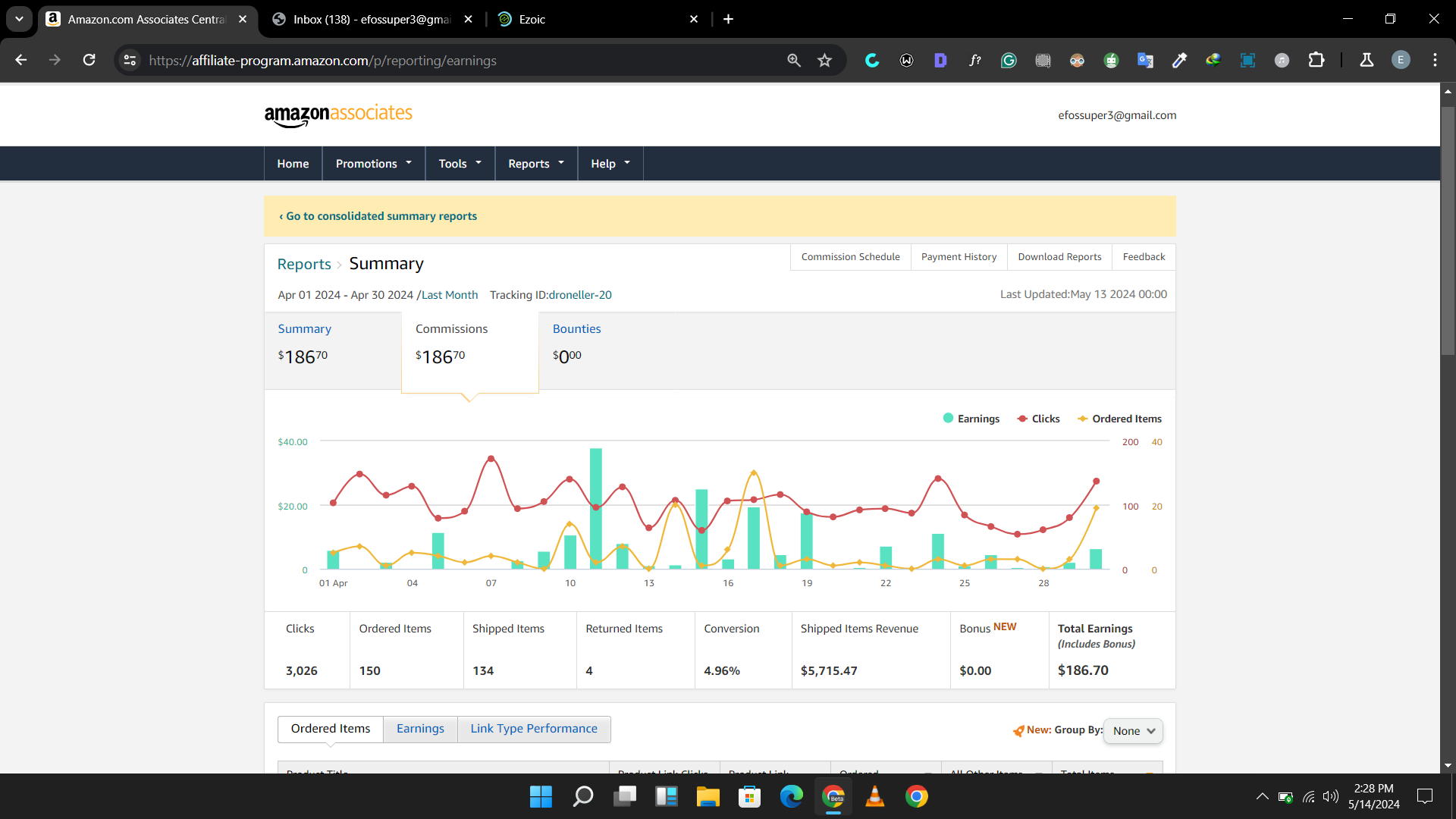Screen dimensions: 1456x819
Task: Click the volume icon in system tray
Action: coord(1330,796)
